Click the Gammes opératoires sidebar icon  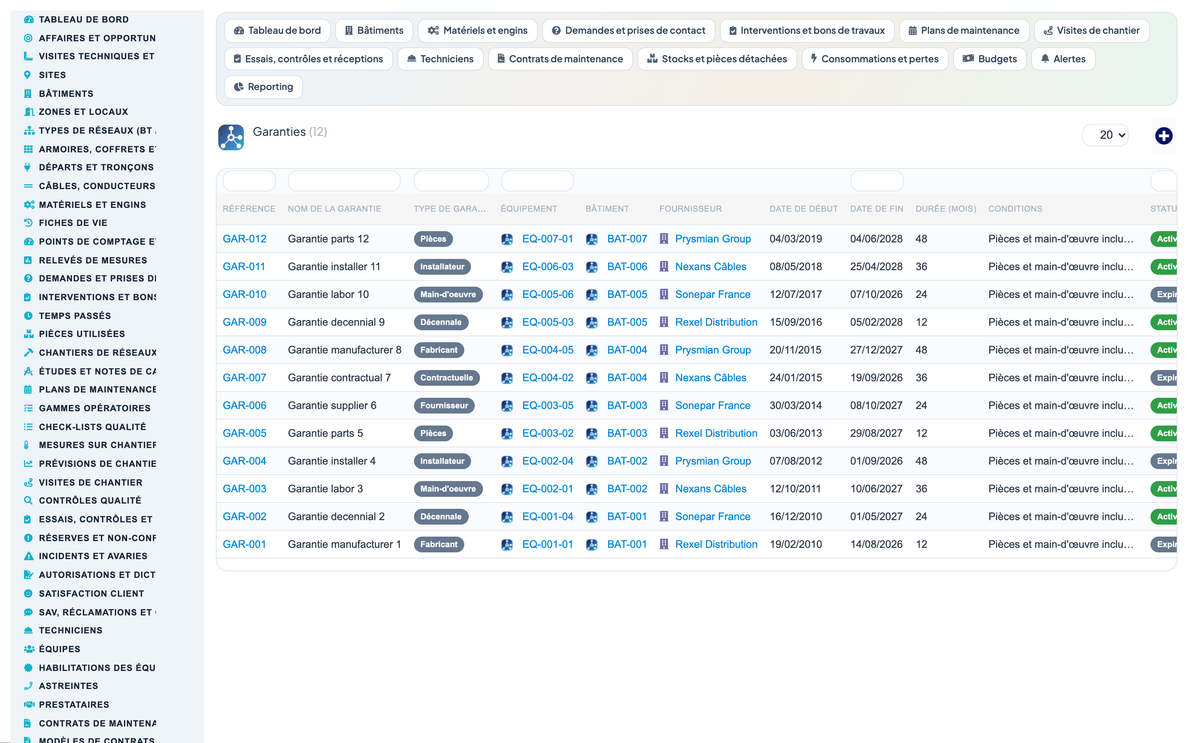pos(28,408)
